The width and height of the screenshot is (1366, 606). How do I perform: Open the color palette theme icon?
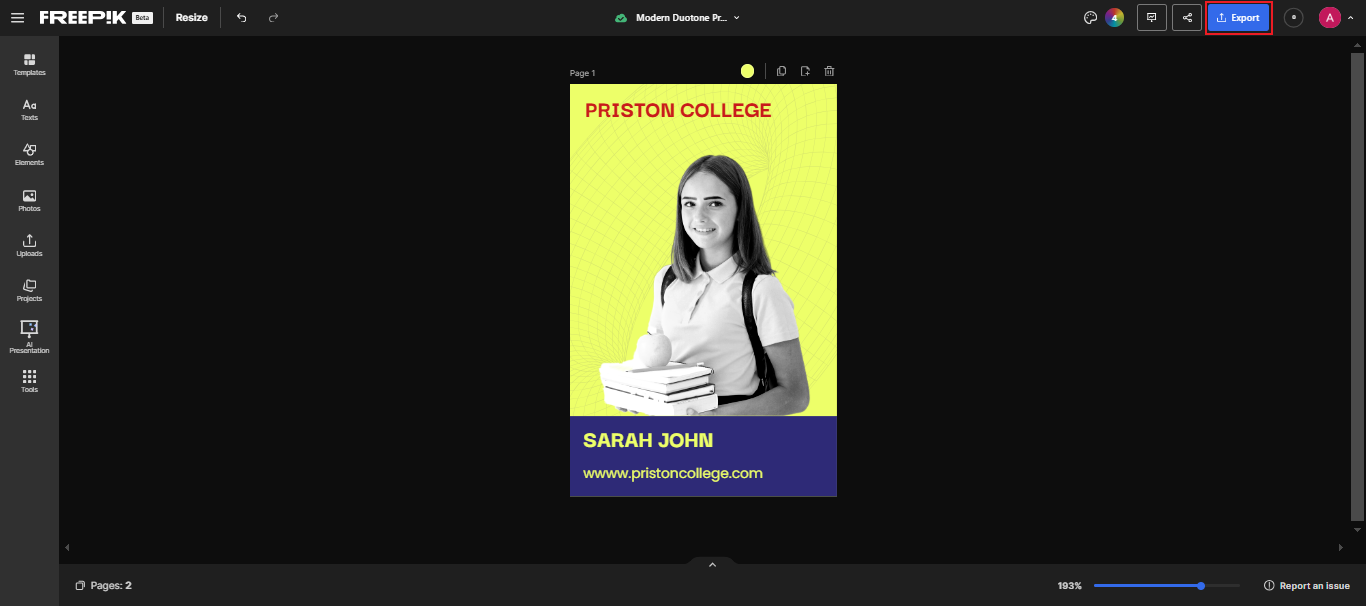[x=1091, y=18]
